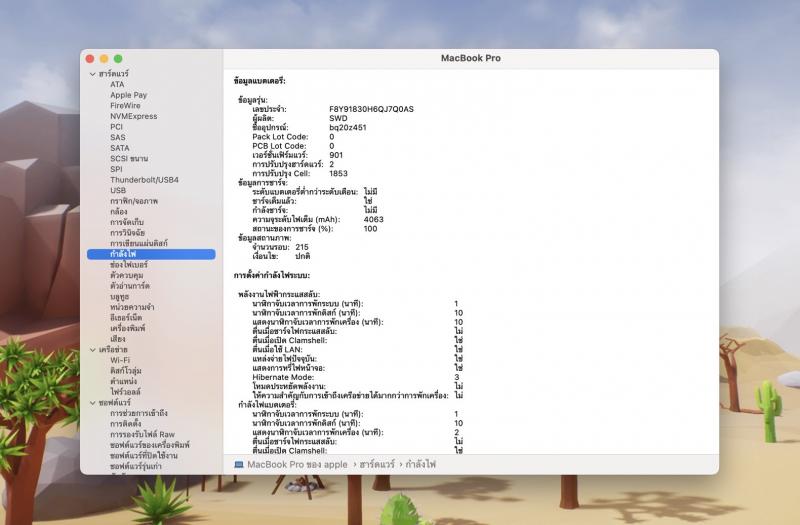
Task: Click the MacBook Pro window title
Action: pos(471,58)
